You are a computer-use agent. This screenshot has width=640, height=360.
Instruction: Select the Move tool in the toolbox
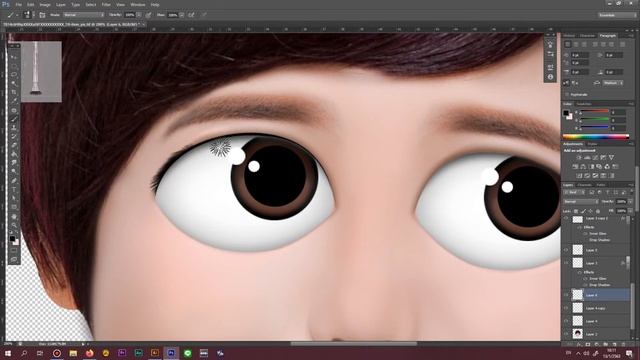pos(14,57)
